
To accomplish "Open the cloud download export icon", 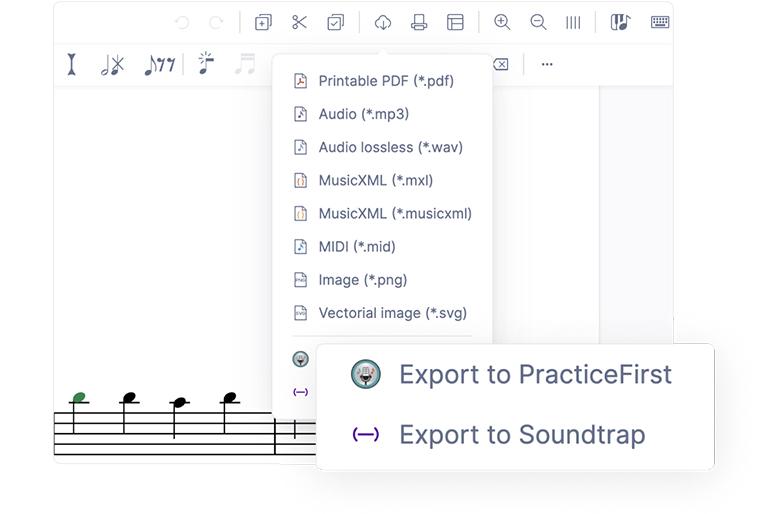I will [x=383, y=22].
